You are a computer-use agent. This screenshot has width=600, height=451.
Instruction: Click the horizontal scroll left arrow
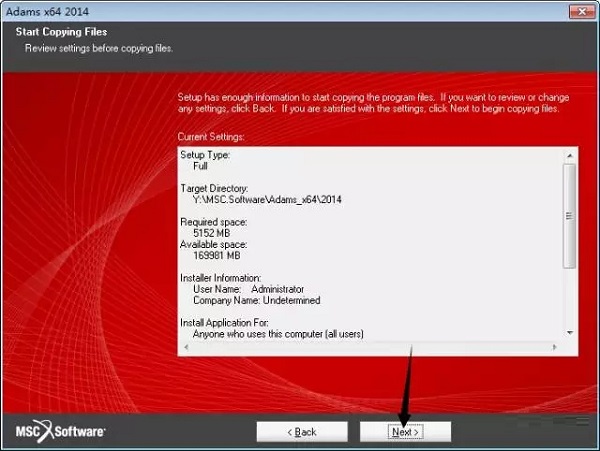[186, 347]
